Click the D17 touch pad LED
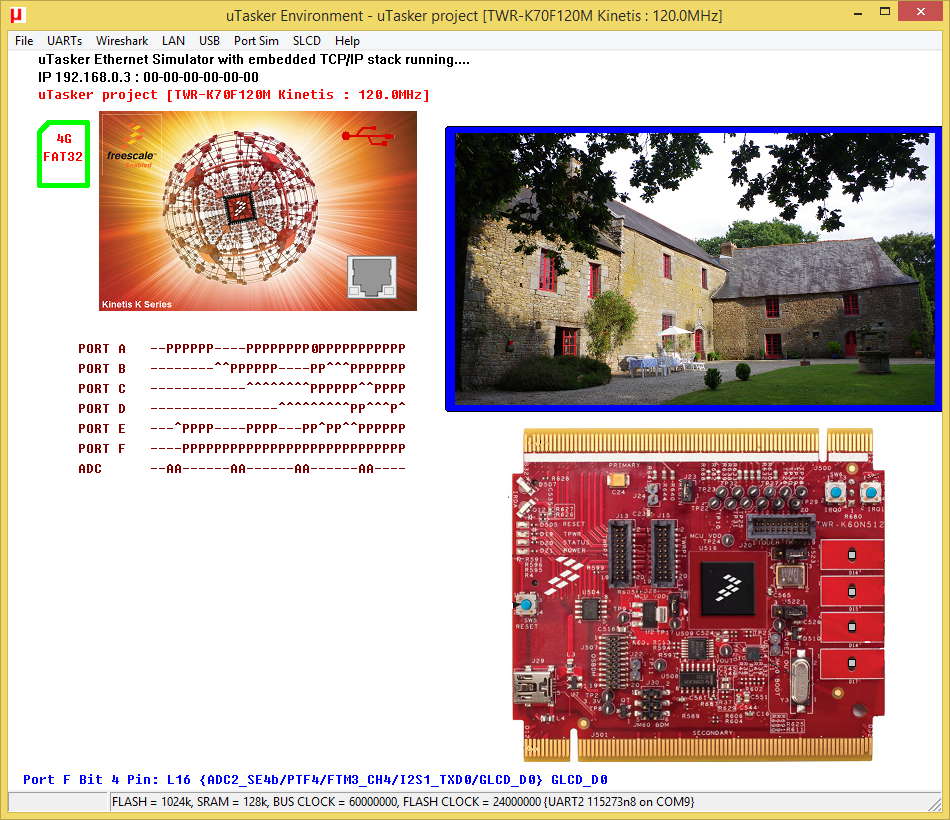The image size is (950, 820). click(x=852, y=664)
